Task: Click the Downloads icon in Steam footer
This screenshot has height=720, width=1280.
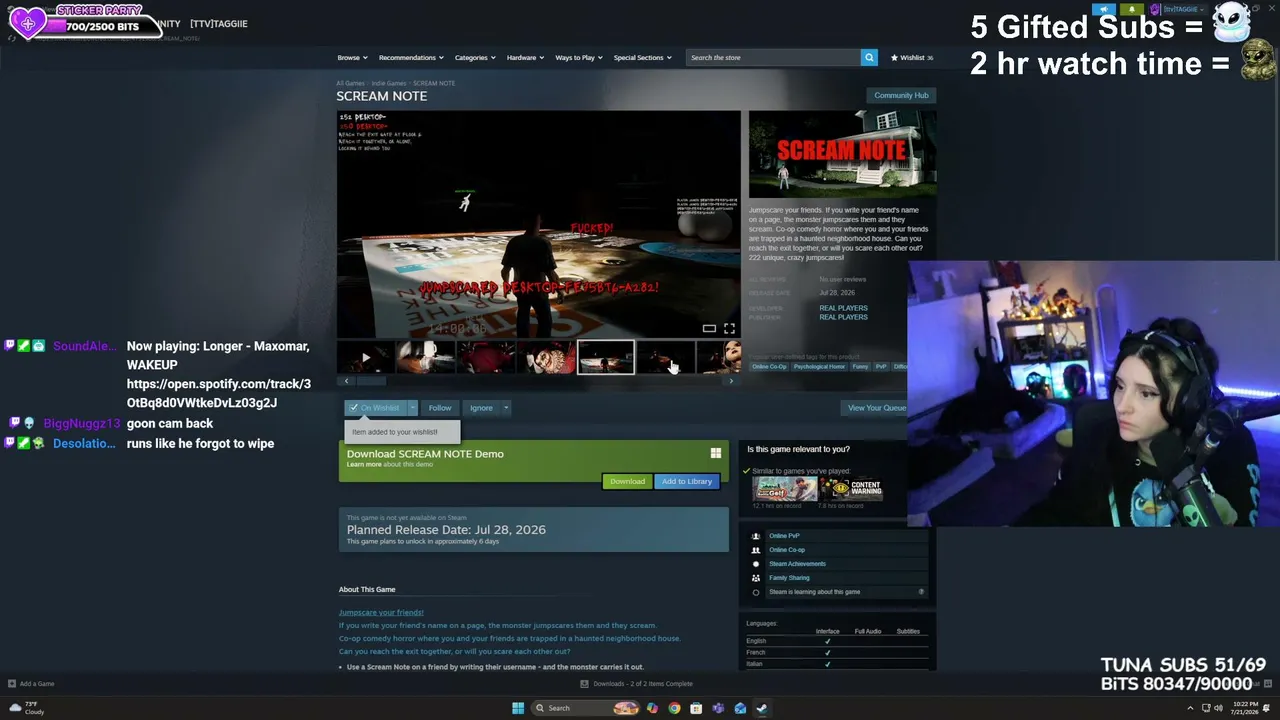Action: pos(584,684)
